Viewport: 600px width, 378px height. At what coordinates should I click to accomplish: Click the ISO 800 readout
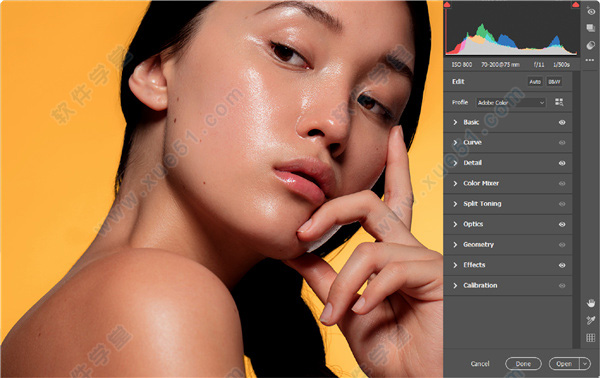[461, 65]
